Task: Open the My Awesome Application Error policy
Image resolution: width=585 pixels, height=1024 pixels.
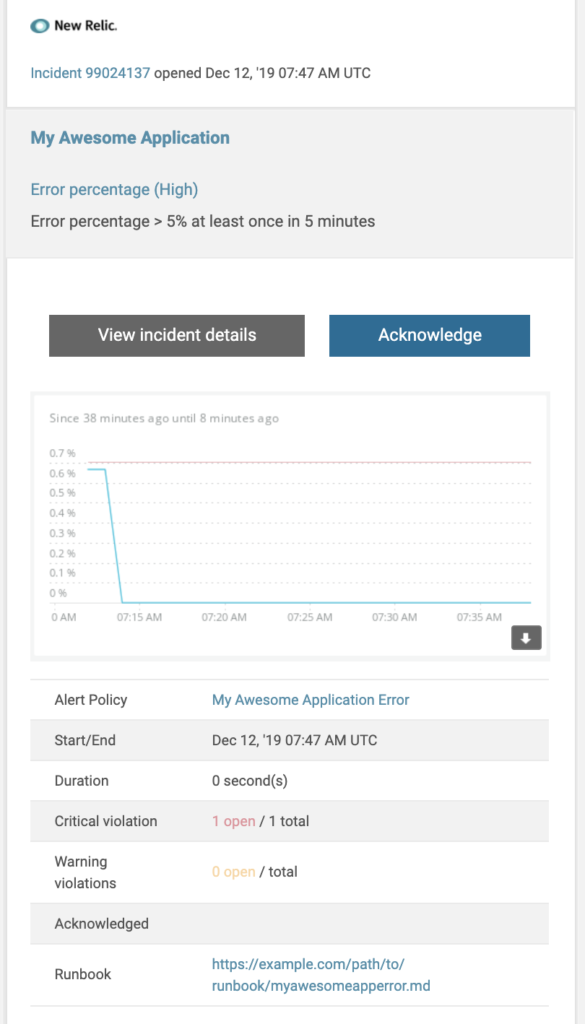Action: coord(311,700)
